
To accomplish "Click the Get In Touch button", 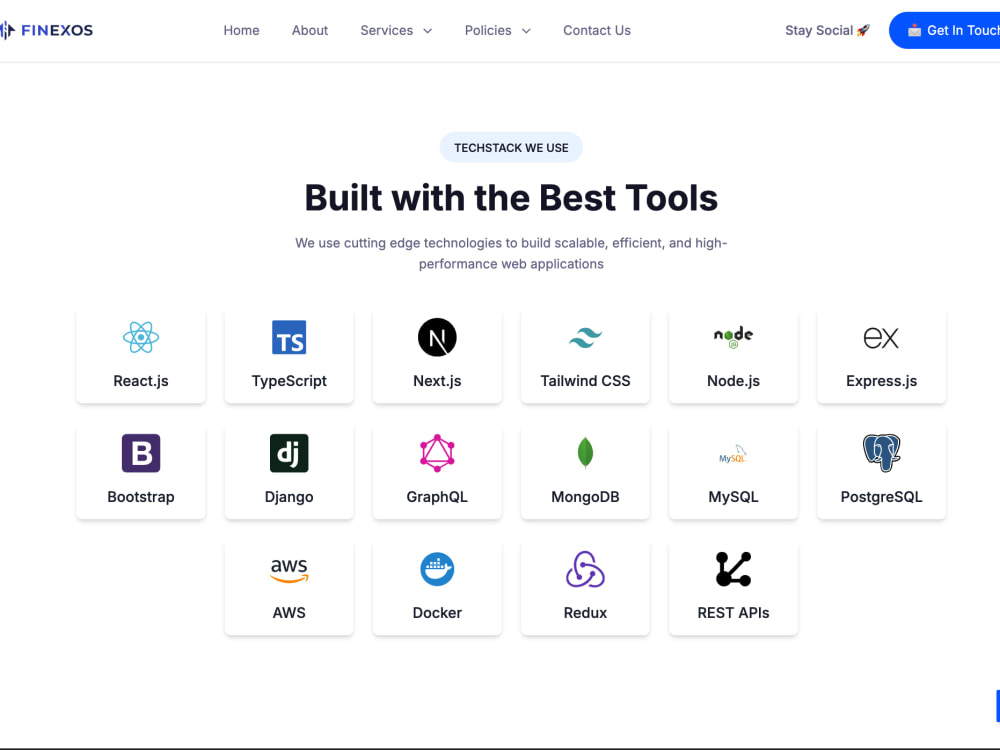I will (945, 30).
